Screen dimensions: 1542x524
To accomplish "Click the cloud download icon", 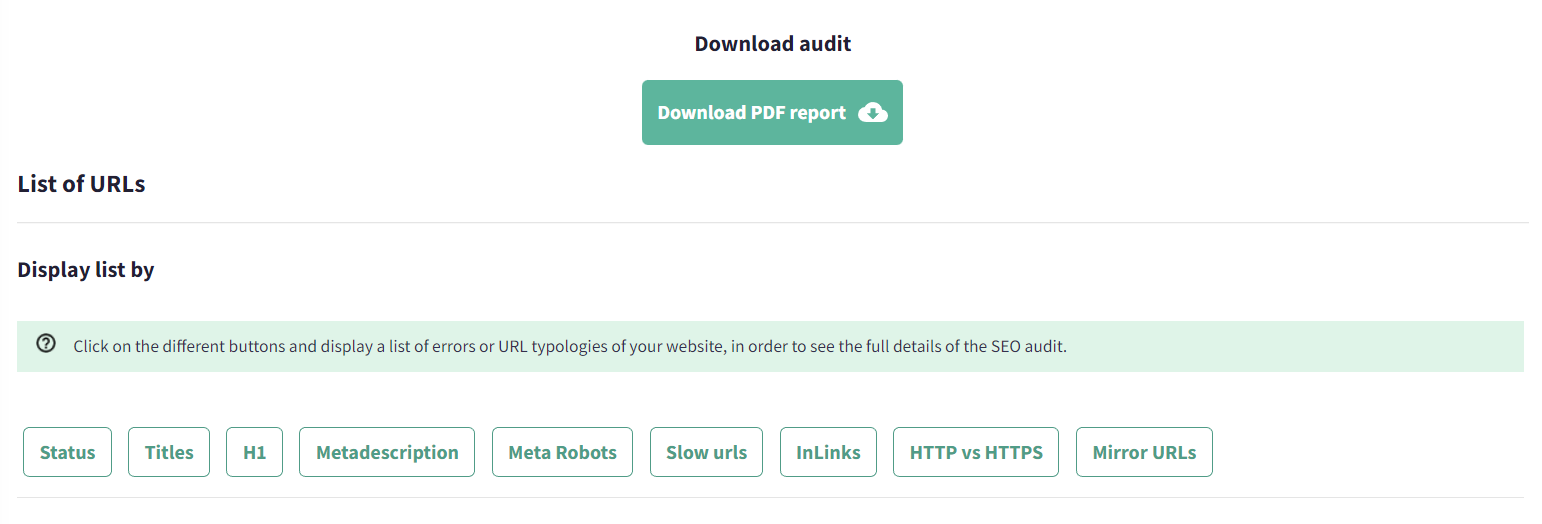I will [x=873, y=112].
